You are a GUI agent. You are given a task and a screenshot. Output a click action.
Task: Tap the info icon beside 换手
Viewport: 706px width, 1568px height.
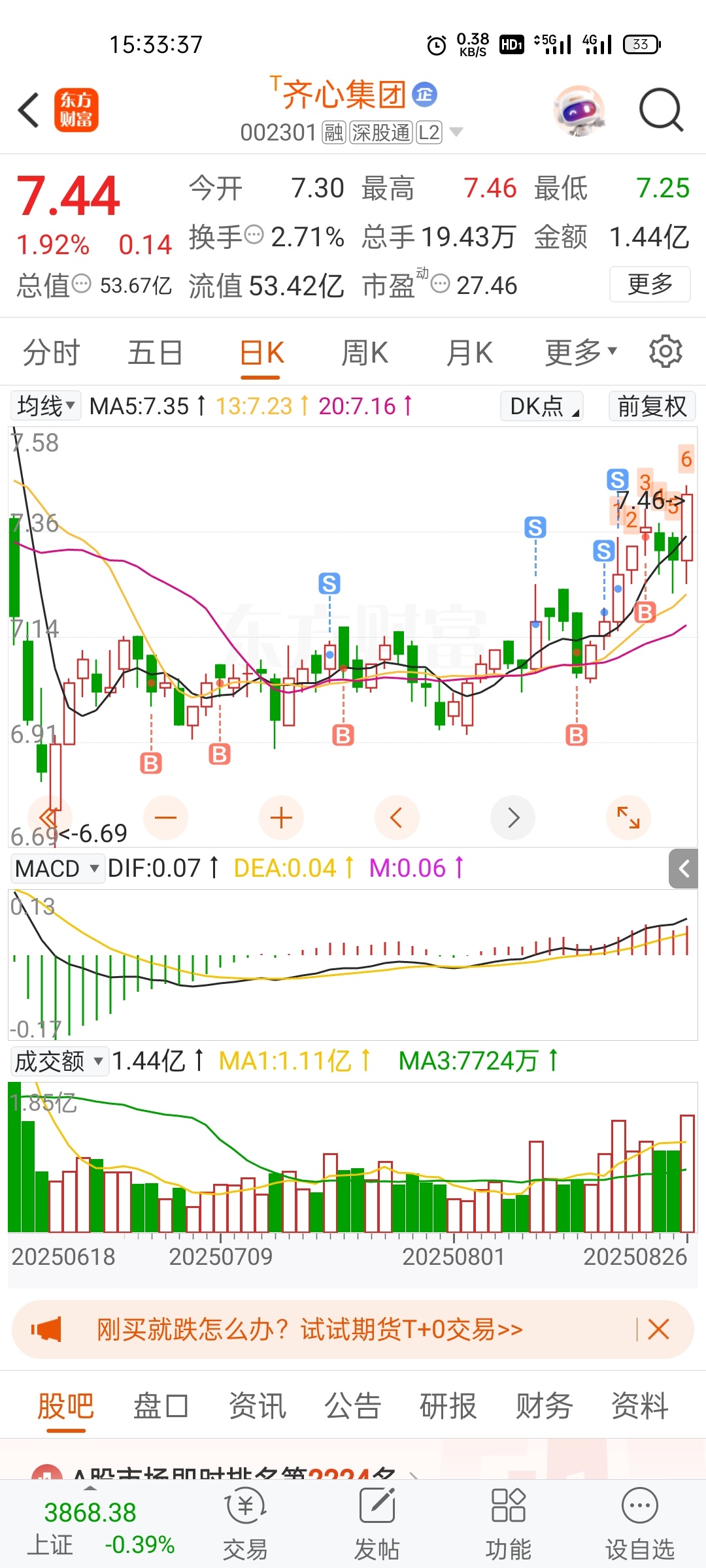[x=254, y=234]
